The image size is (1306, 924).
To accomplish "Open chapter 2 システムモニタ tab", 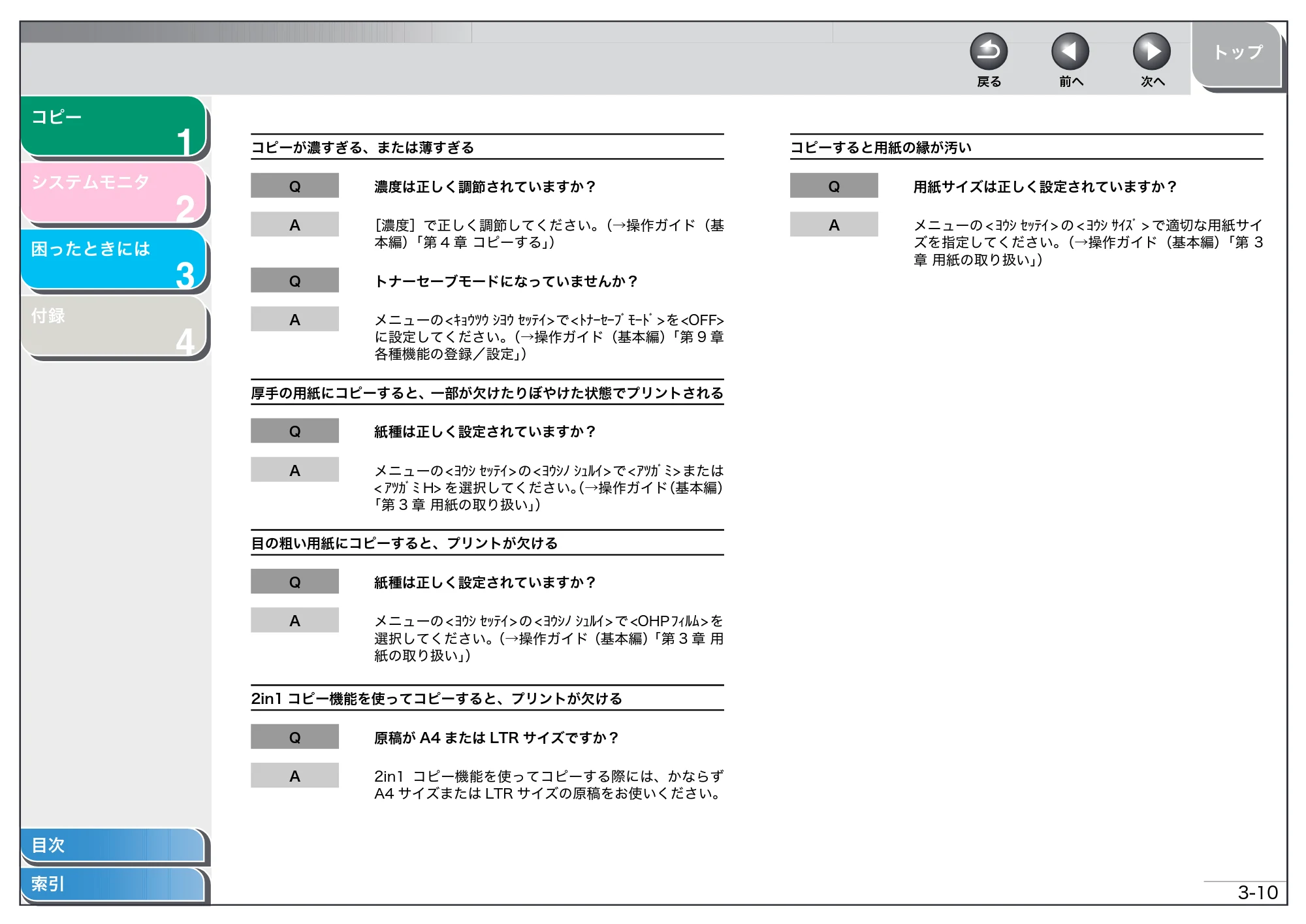I will [114, 193].
